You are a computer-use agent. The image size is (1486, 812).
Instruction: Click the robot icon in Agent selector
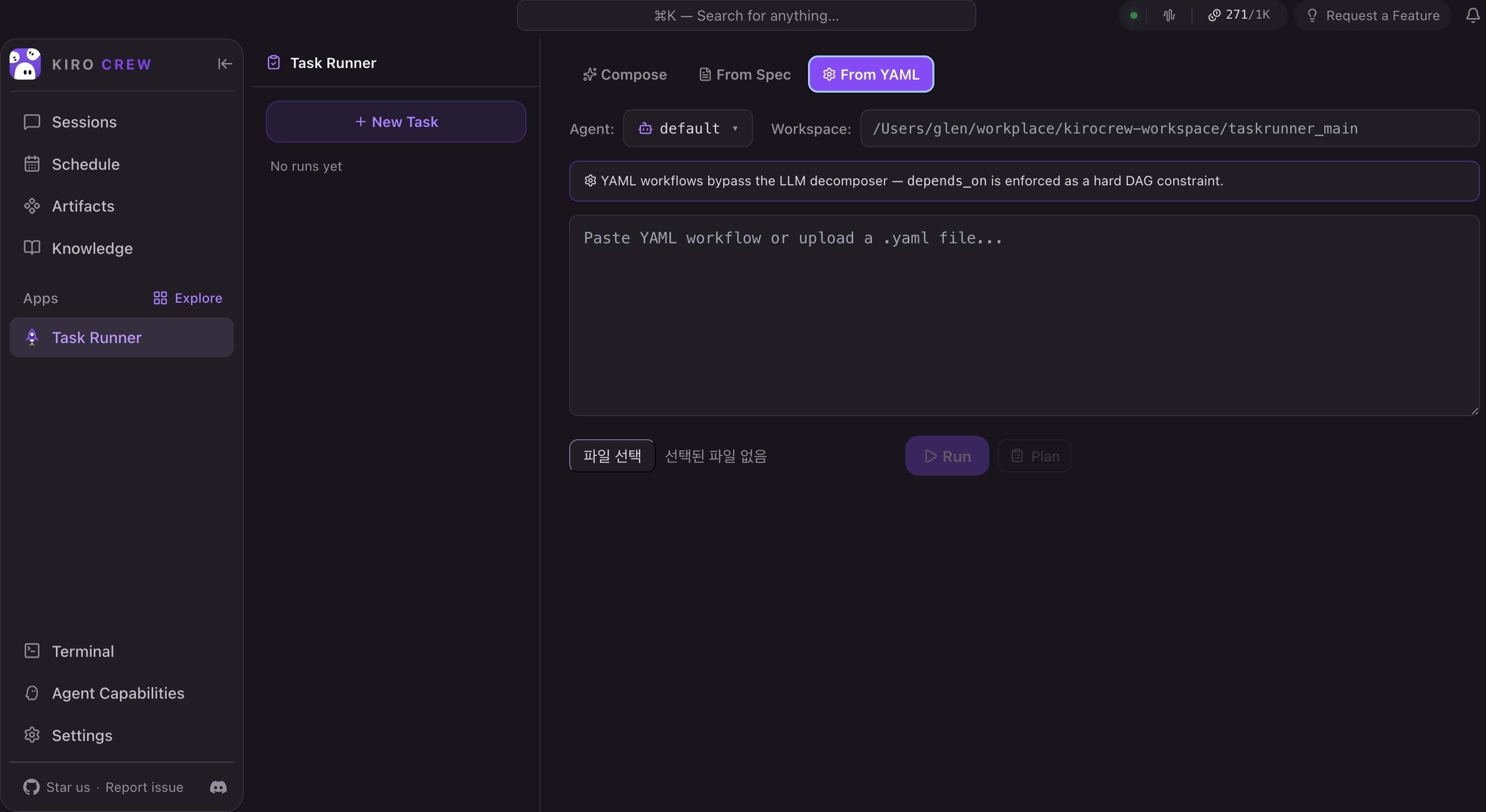pyautogui.click(x=645, y=128)
